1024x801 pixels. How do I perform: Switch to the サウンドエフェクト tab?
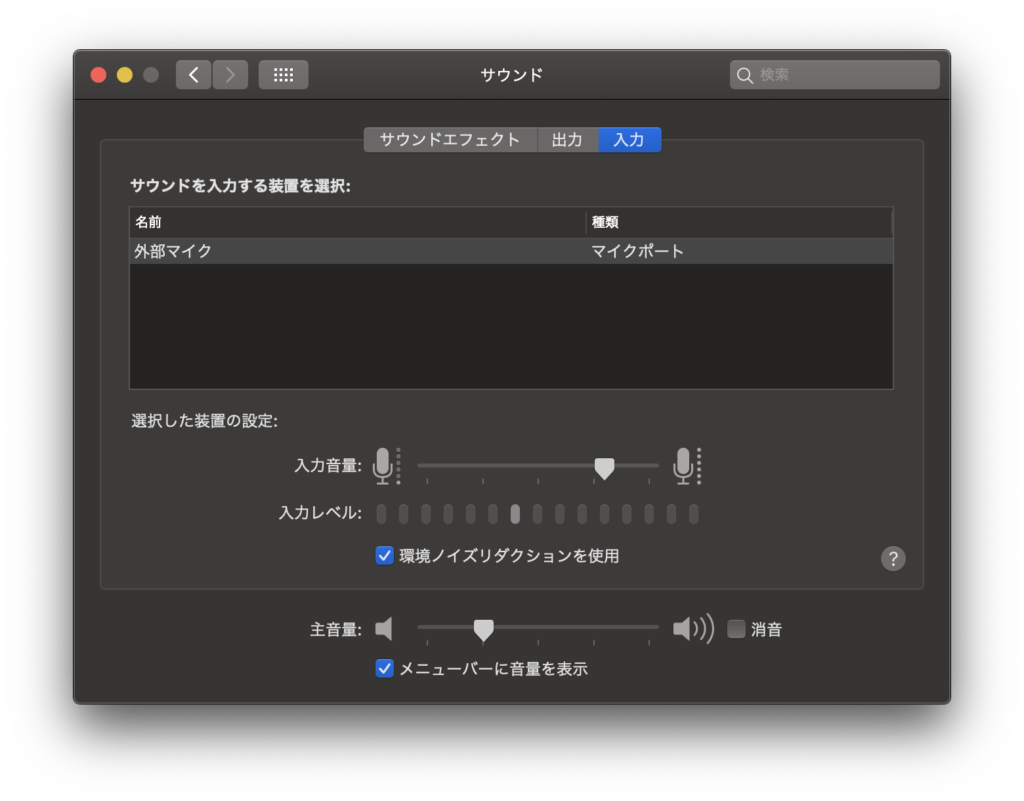coord(450,140)
